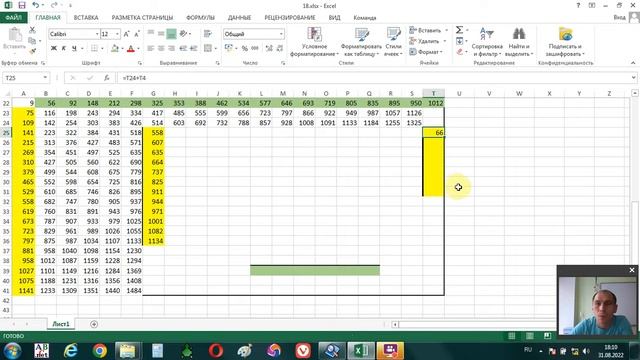The width and height of the screenshot is (640, 360).
Task: Click the Подписать и зашифровать folder icon
Action: 566,34
